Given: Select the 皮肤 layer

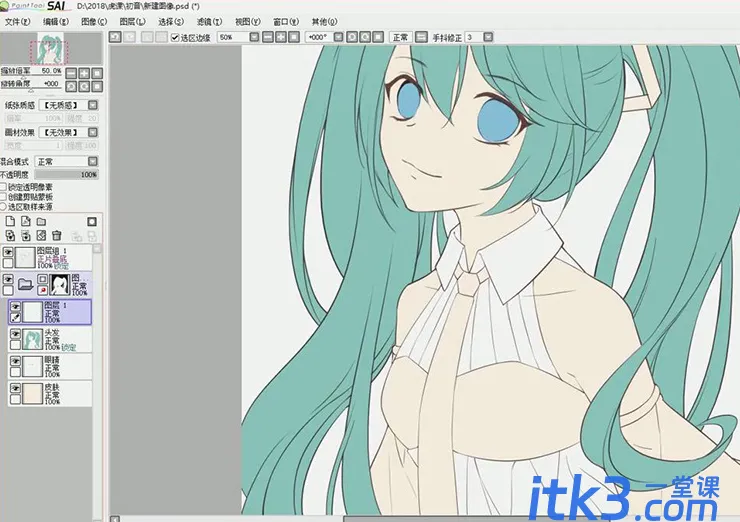Looking at the screenshot, I should [x=50, y=394].
